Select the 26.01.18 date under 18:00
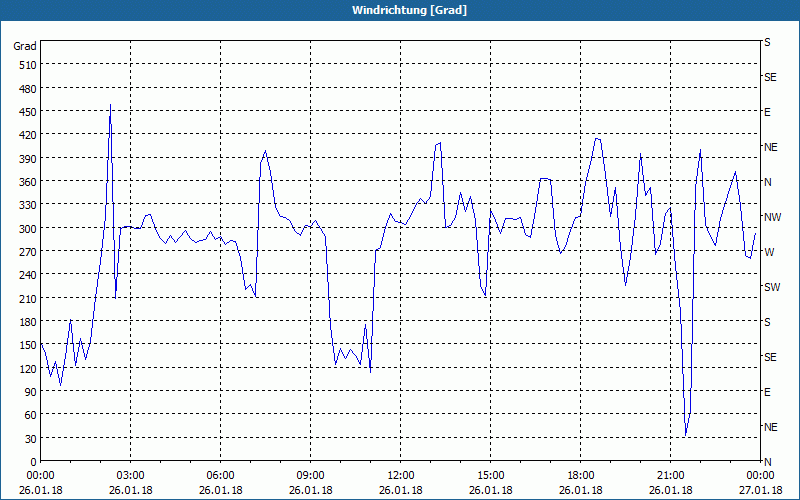Screen dimensions: 800x500 581,490
